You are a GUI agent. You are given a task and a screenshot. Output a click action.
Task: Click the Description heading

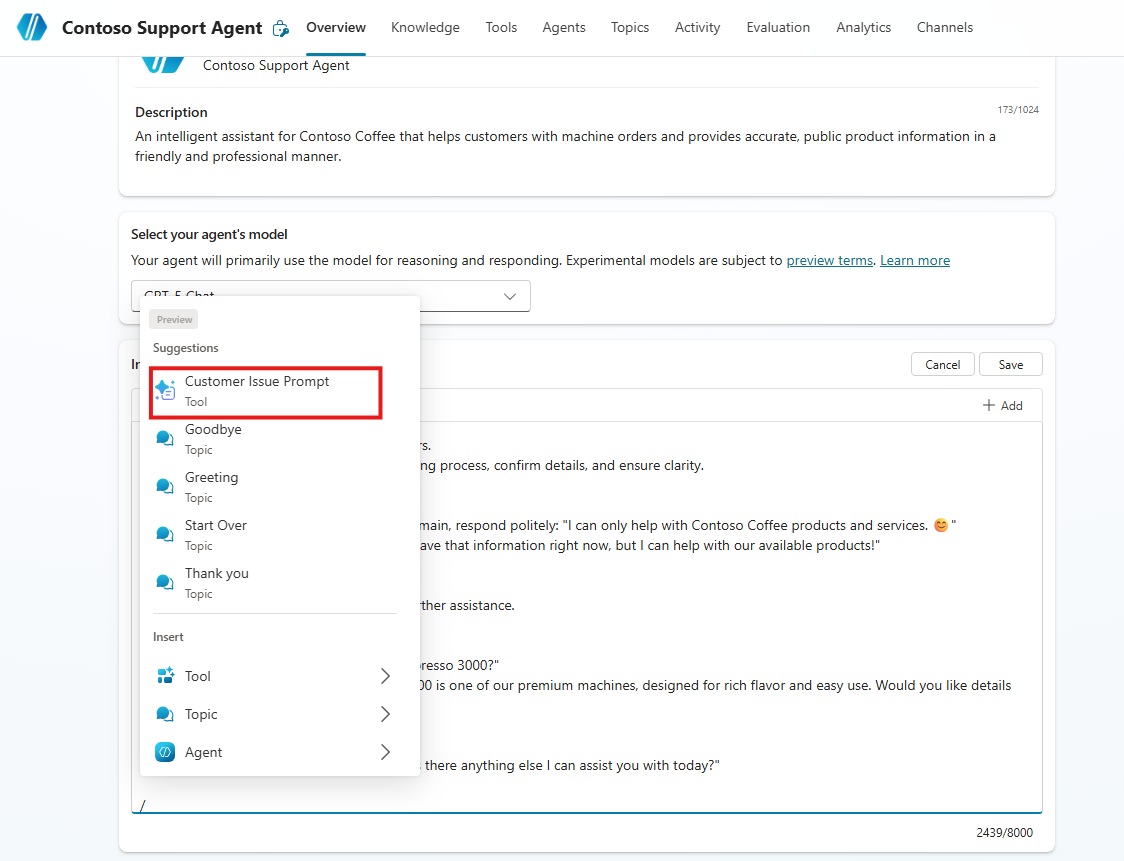[171, 112]
